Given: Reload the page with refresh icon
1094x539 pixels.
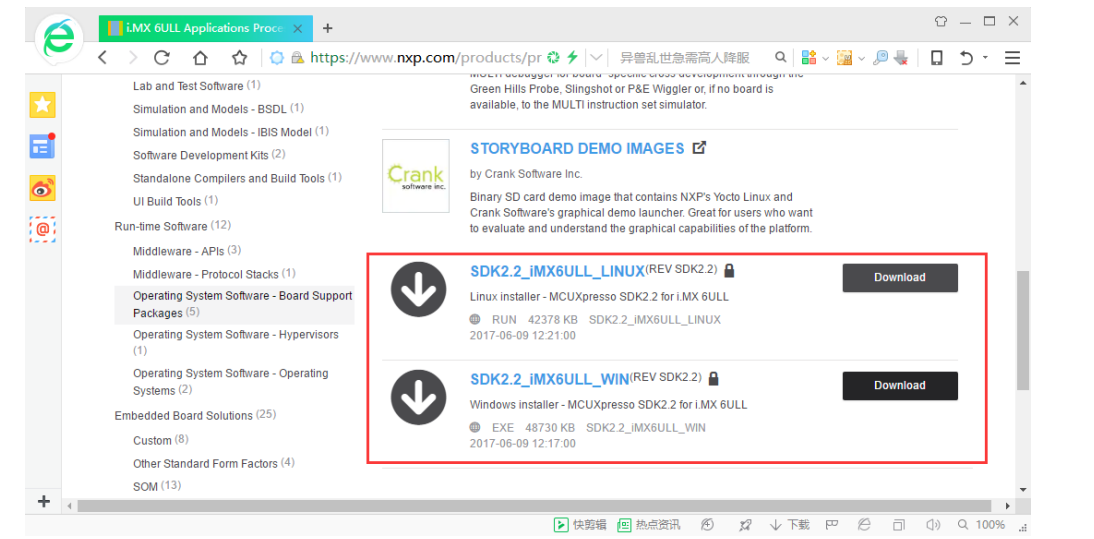Looking at the screenshot, I should coord(162,58).
